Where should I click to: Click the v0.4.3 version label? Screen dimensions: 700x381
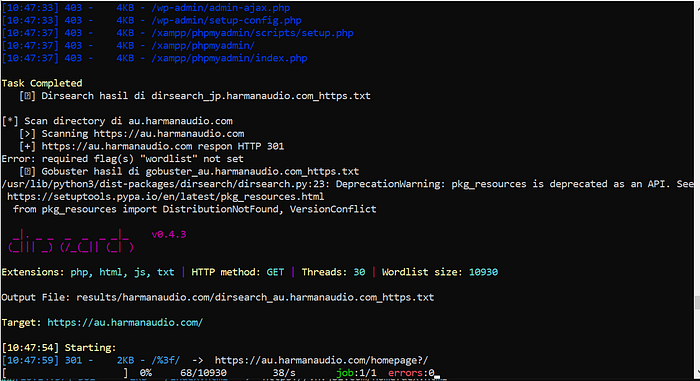(169, 234)
